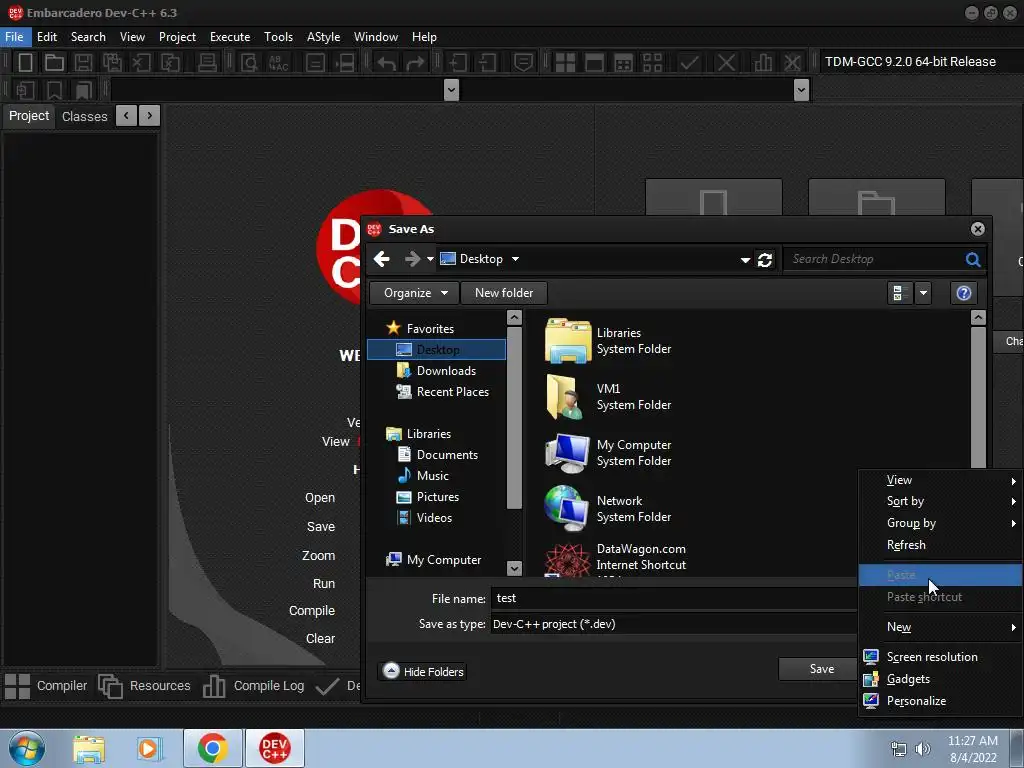Screen dimensions: 1024x768
Task: Click the Run window toolbar icon
Action: click(594, 63)
